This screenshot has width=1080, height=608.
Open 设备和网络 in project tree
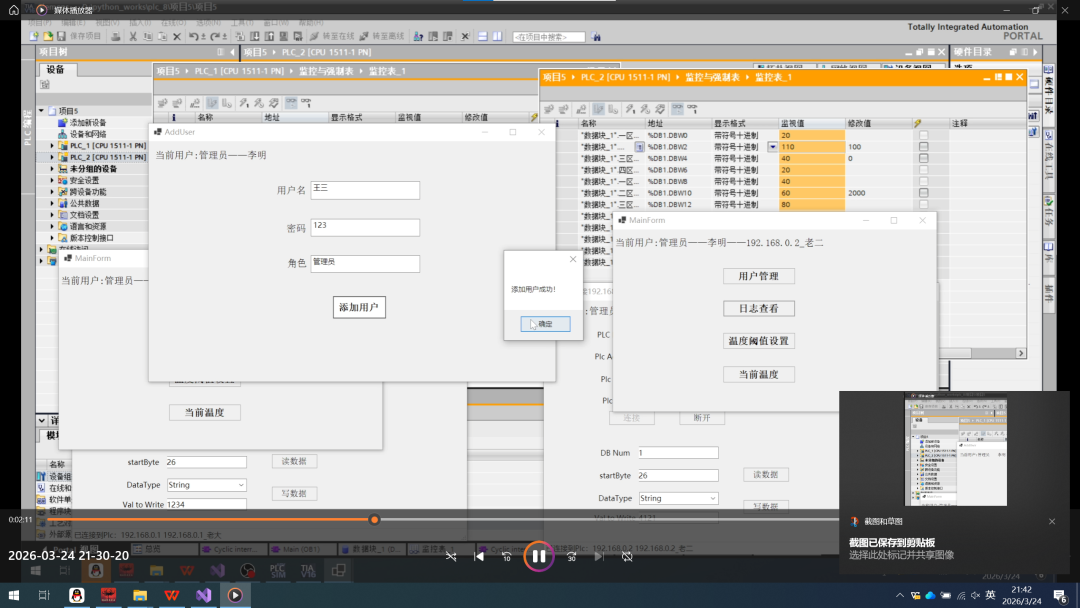click(82, 134)
